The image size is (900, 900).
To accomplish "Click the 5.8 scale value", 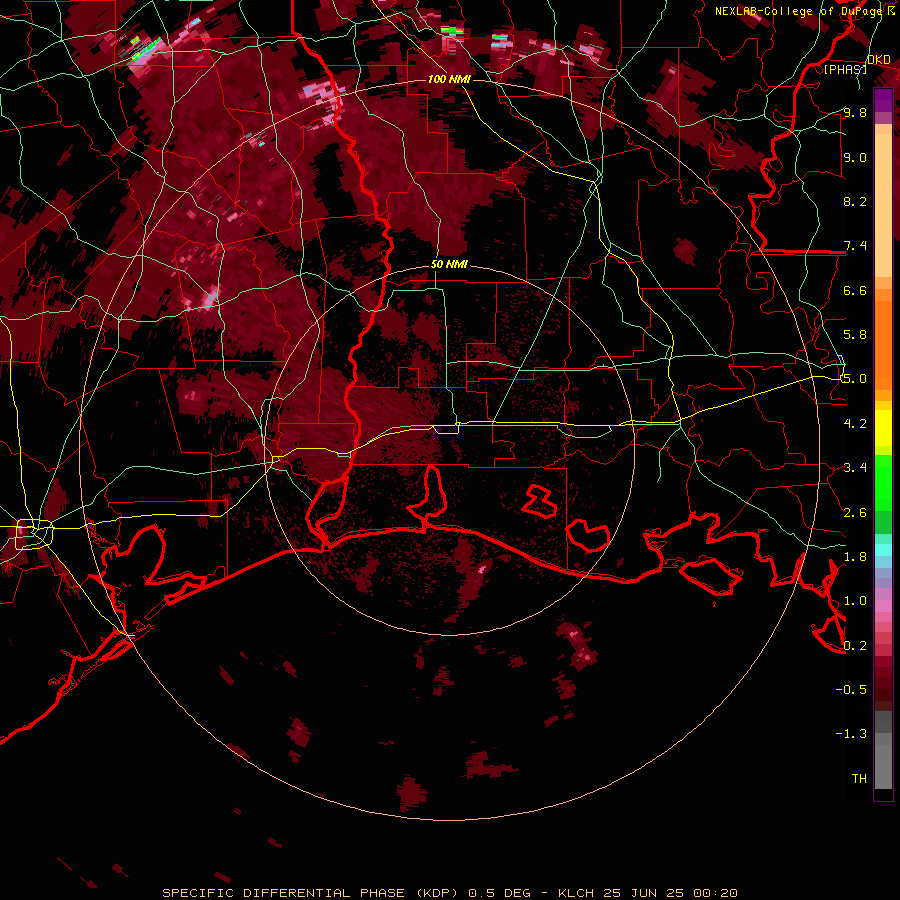I will point(854,335).
